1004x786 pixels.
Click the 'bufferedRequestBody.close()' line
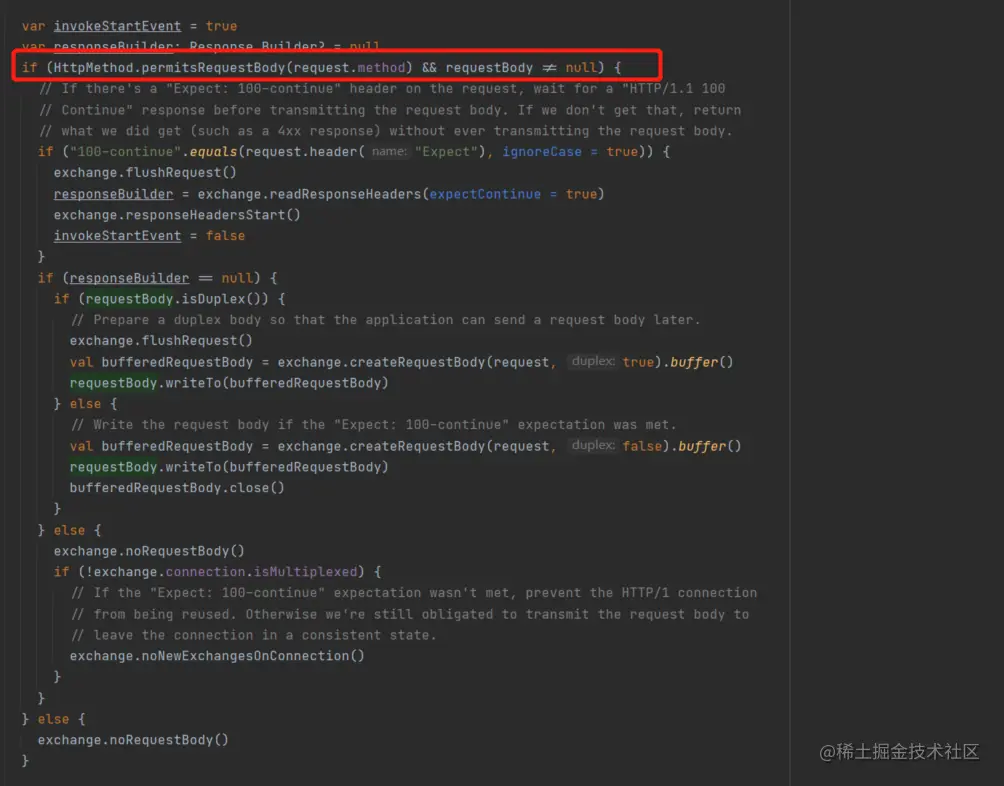point(177,488)
